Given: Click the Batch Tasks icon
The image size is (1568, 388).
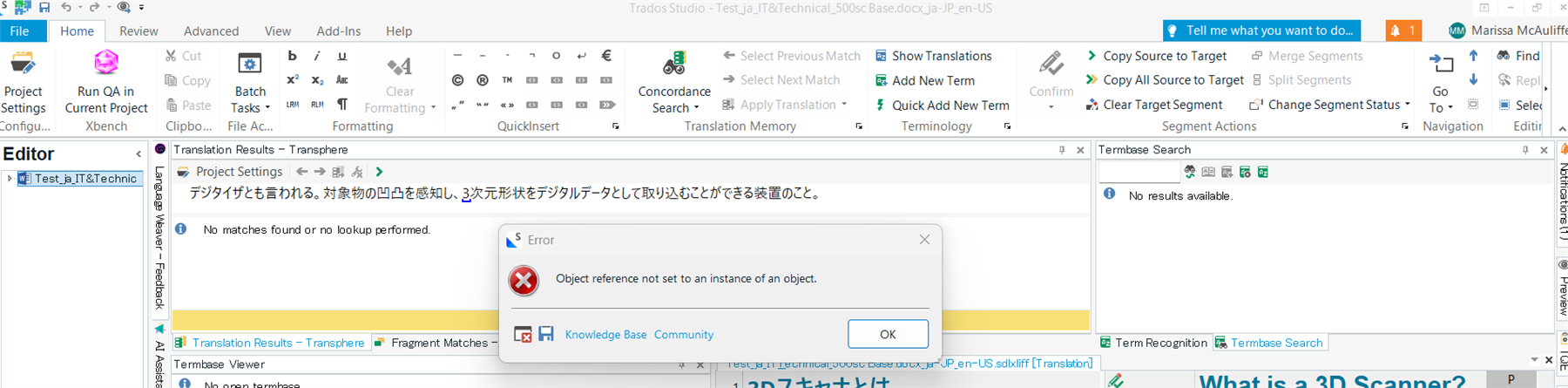Looking at the screenshot, I should pos(250,65).
